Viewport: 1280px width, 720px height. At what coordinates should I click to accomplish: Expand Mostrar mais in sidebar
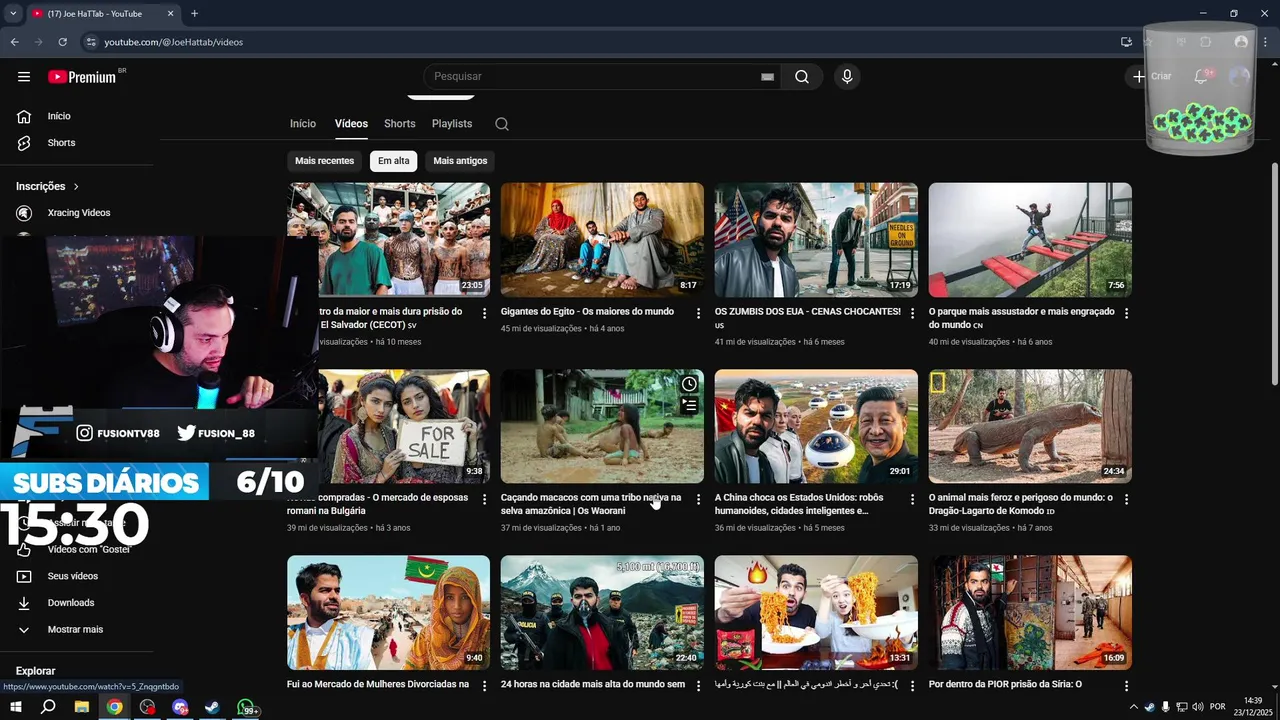tap(75, 630)
